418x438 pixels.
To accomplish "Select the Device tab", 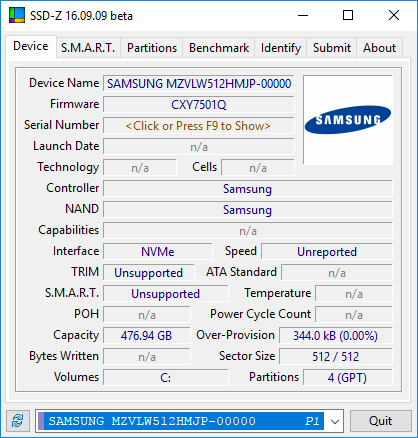I will click(31, 46).
